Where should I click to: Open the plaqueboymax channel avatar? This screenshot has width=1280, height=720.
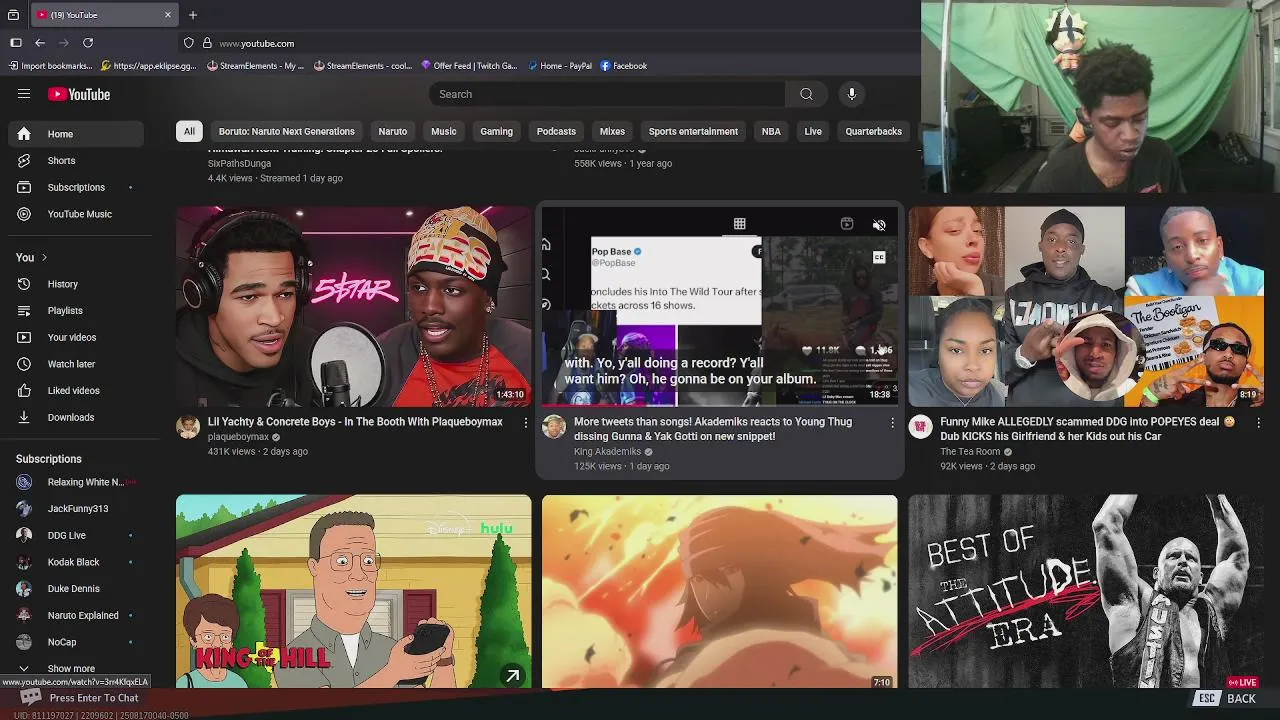[x=188, y=428]
